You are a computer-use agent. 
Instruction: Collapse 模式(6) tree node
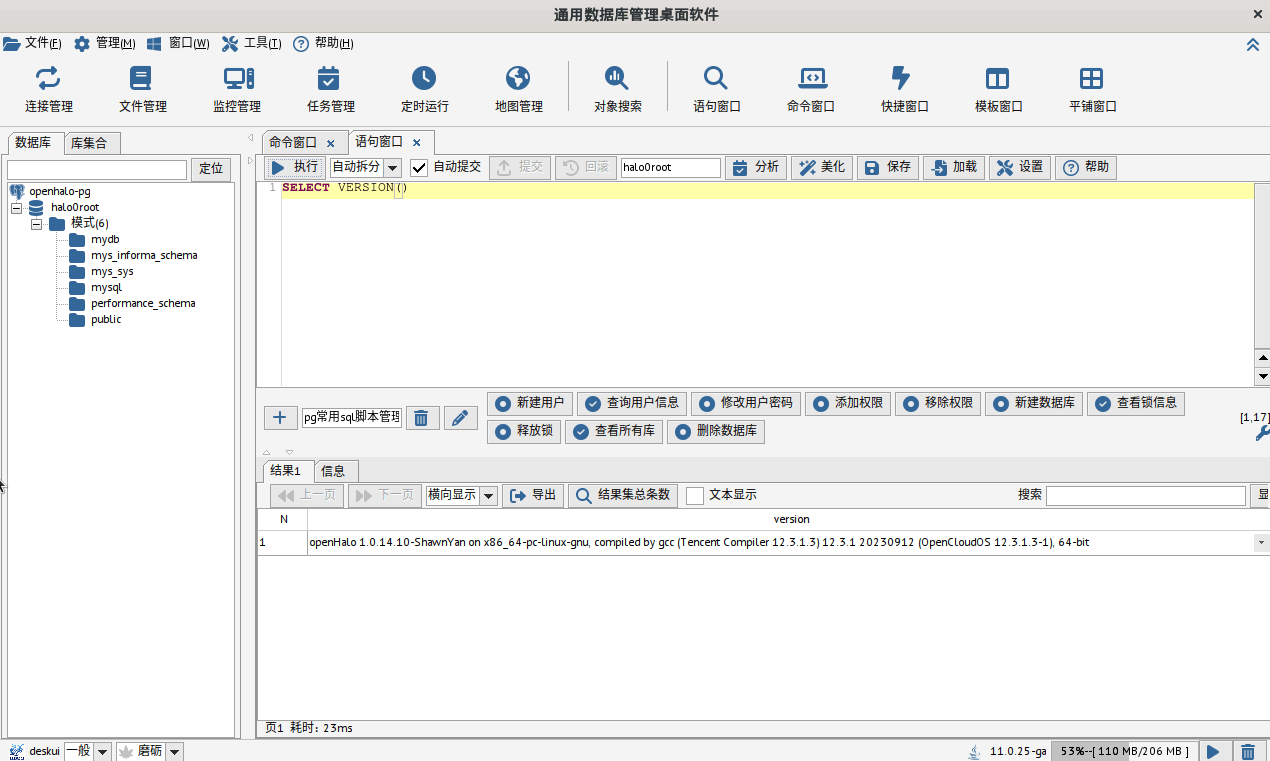coord(36,224)
